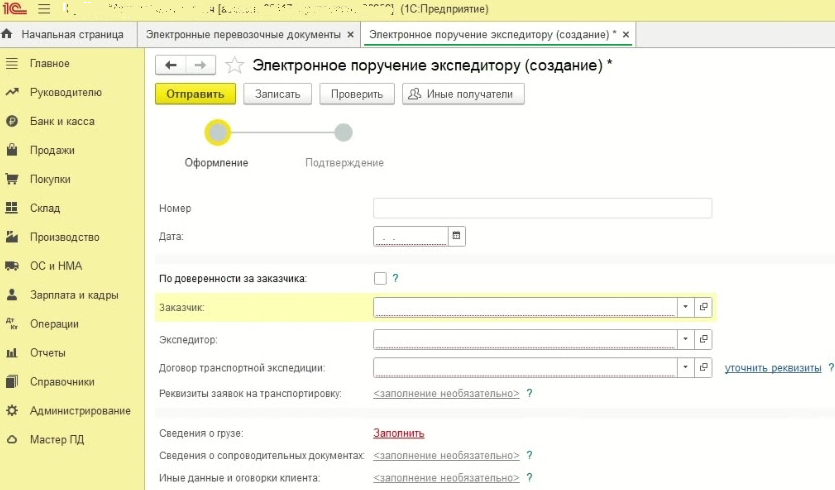The height and width of the screenshot is (490, 835).
Task: Open Отчеты menu section
Action: click(x=47, y=353)
